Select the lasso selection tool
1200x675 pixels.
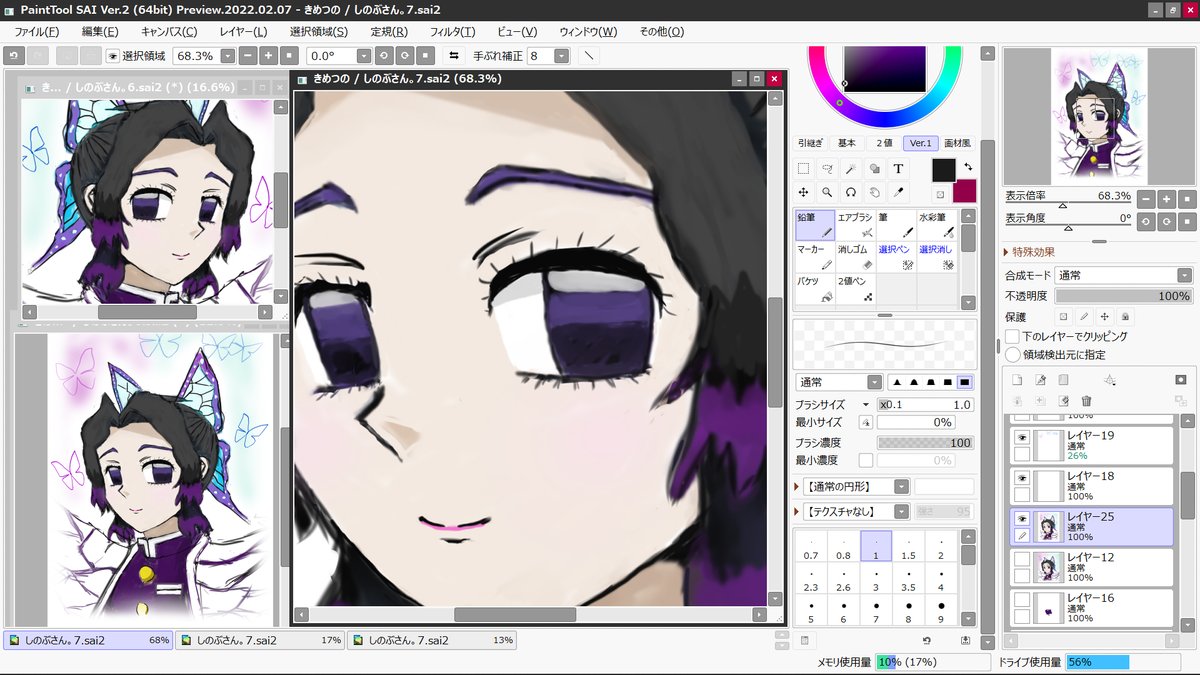(x=827, y=169)
